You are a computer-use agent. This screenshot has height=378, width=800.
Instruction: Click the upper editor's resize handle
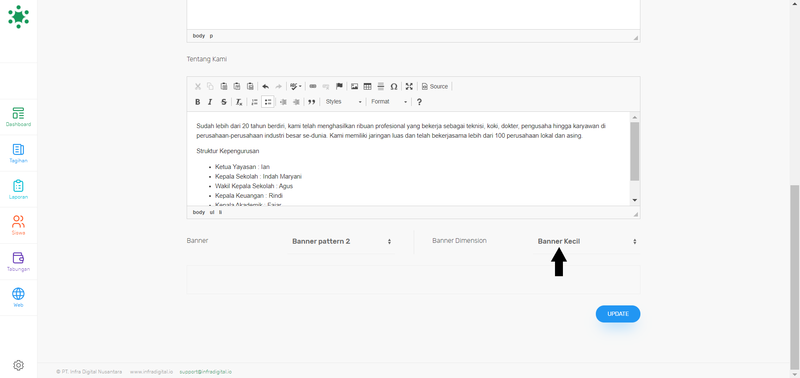636,38
